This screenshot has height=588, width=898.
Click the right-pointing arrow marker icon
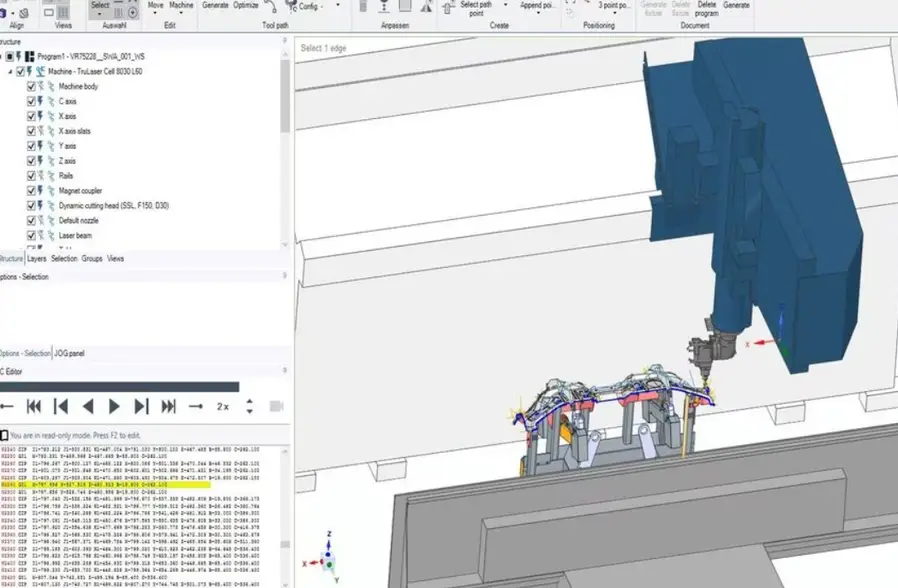point(196,407)
